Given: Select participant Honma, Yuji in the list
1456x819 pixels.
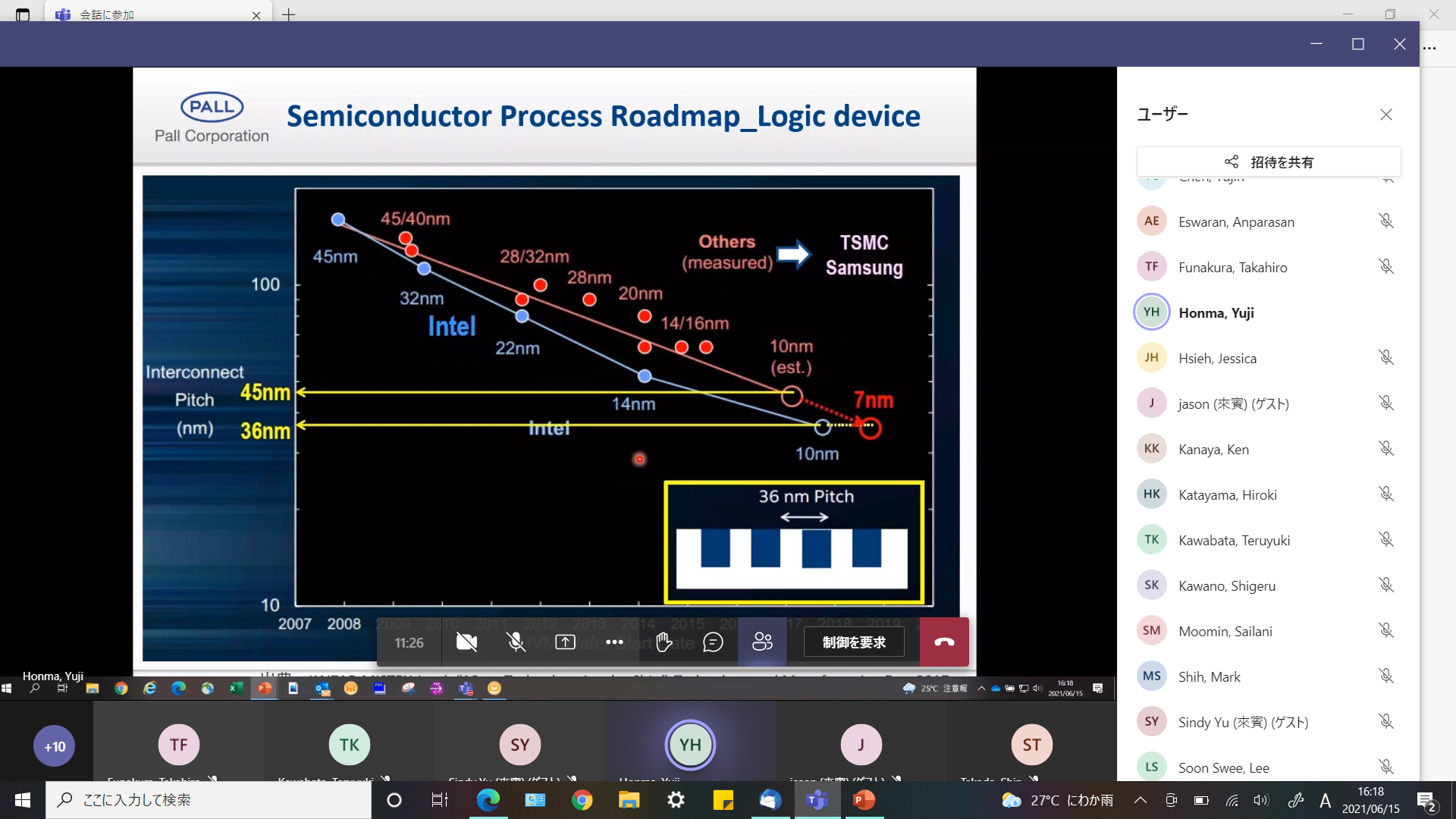Looking at the screenshot, I should (1269, 312).
